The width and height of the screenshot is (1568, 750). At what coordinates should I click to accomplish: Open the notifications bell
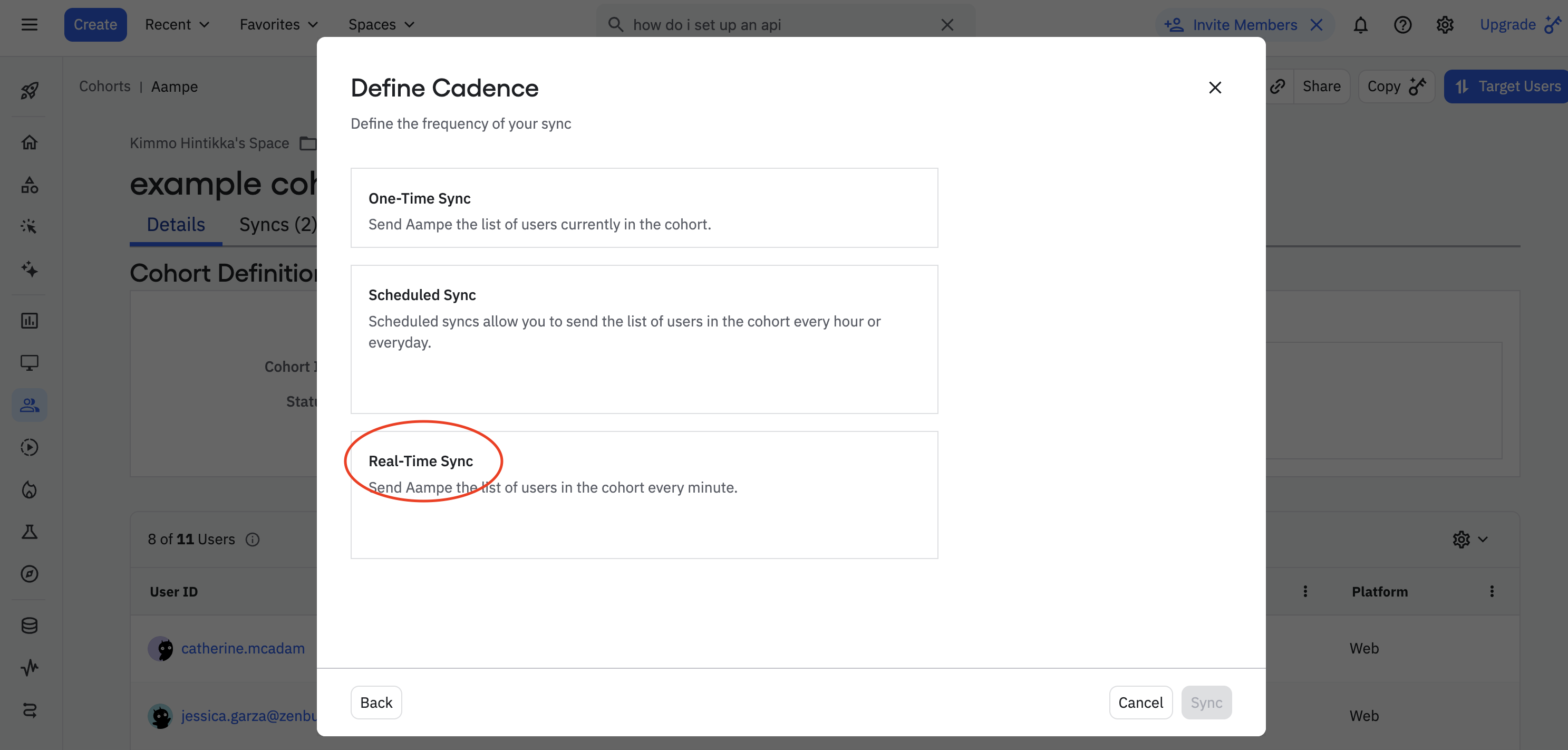[x=1360, y=25]
